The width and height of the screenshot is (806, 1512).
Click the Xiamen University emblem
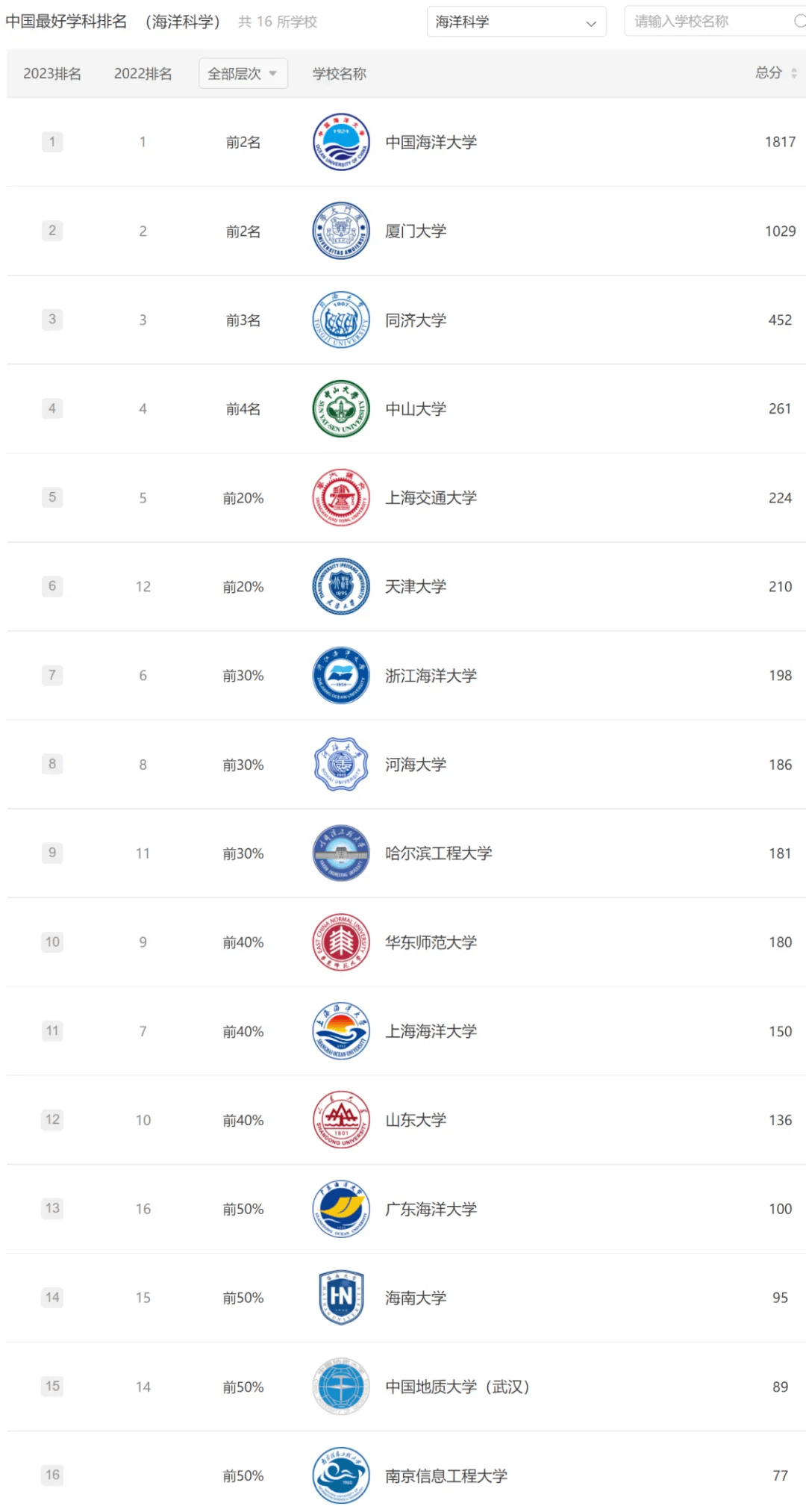341,231
